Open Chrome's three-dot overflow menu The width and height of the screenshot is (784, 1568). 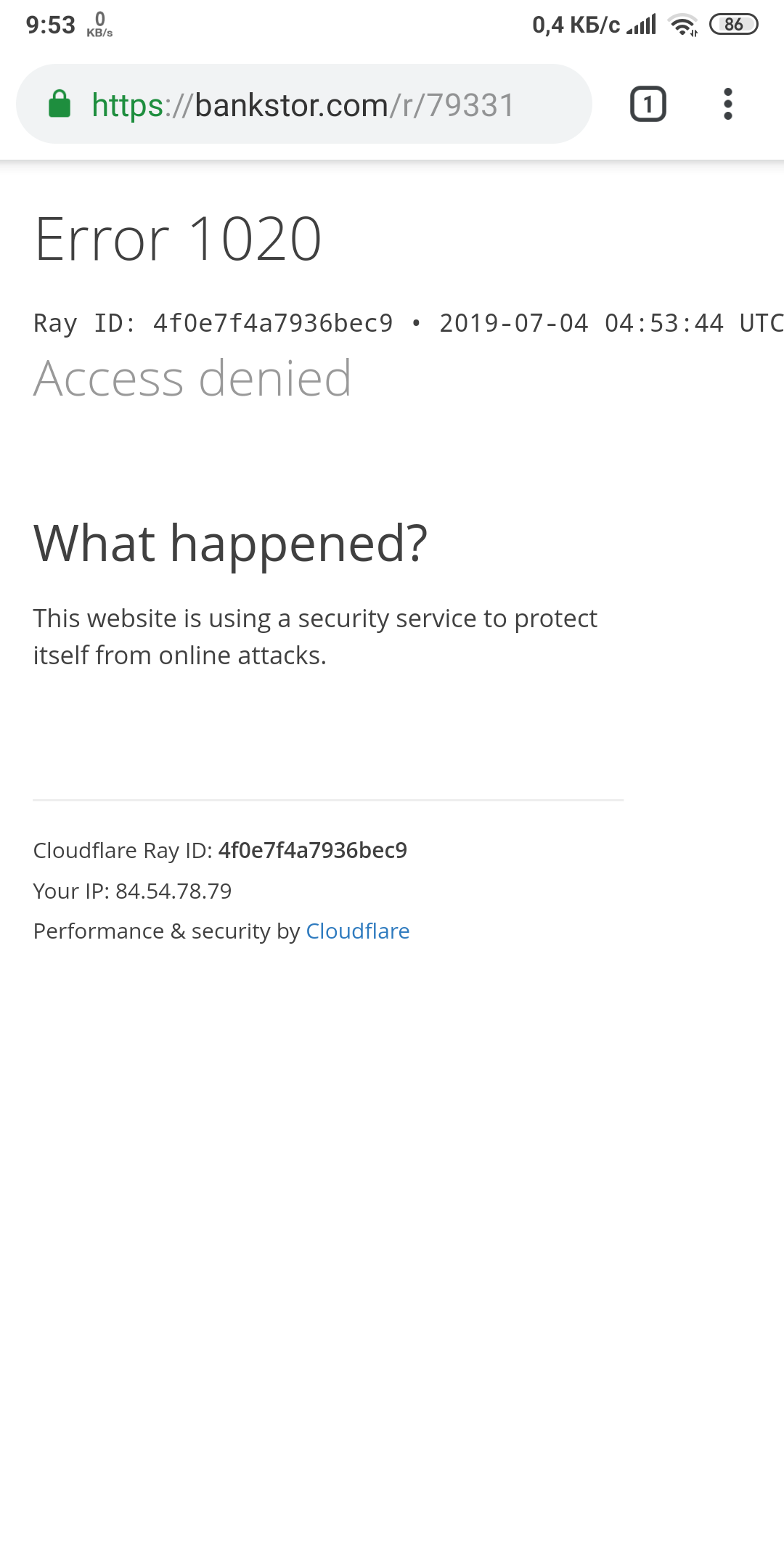(x=727, y=104)
